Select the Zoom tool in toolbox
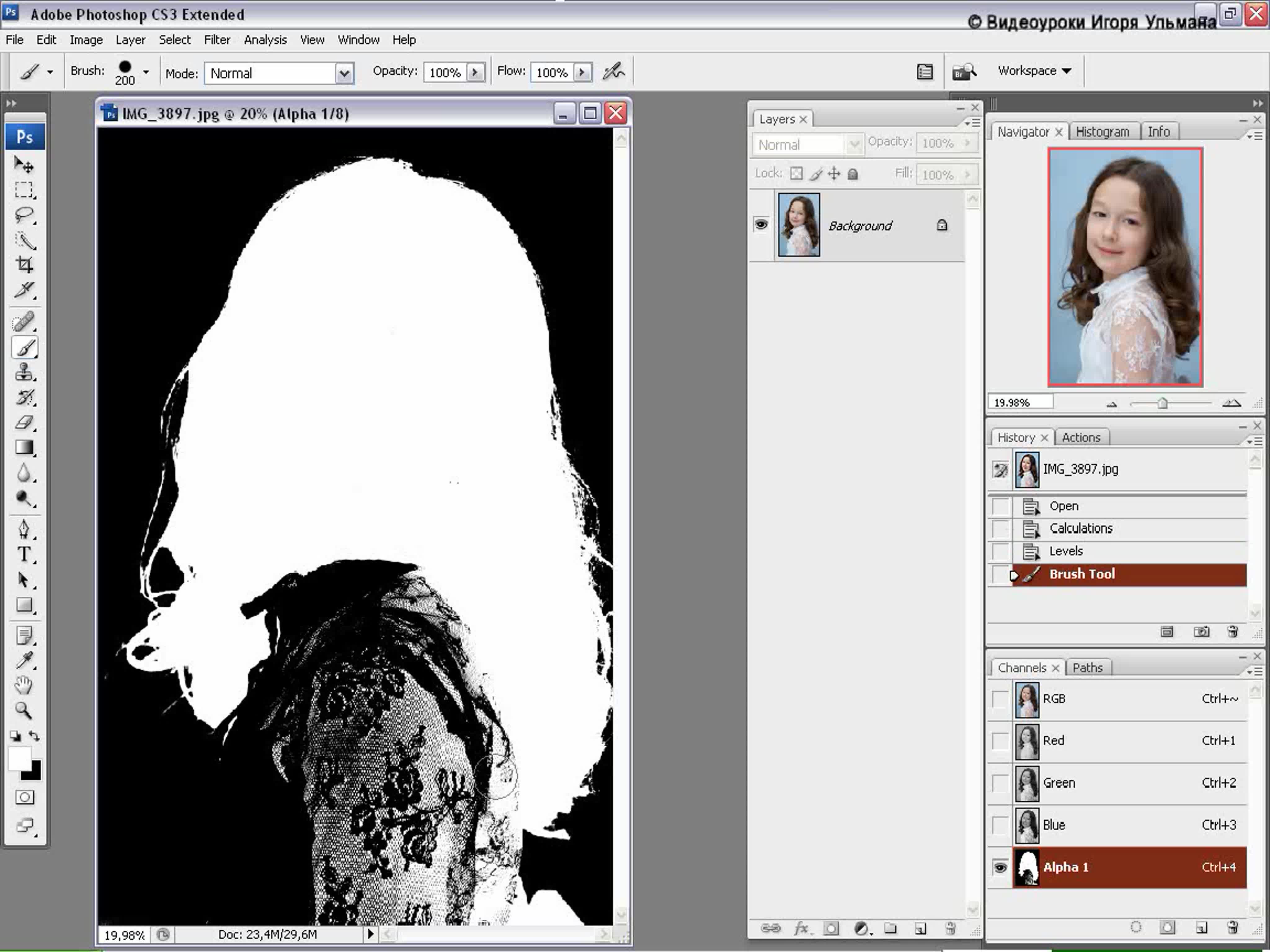 click(x=24, y=710)
